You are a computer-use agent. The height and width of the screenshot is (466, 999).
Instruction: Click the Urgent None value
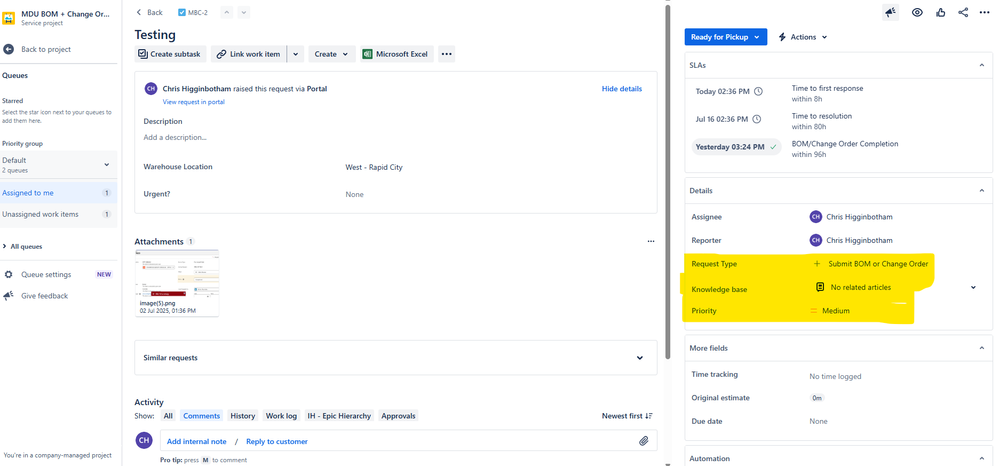coord(354,194)
